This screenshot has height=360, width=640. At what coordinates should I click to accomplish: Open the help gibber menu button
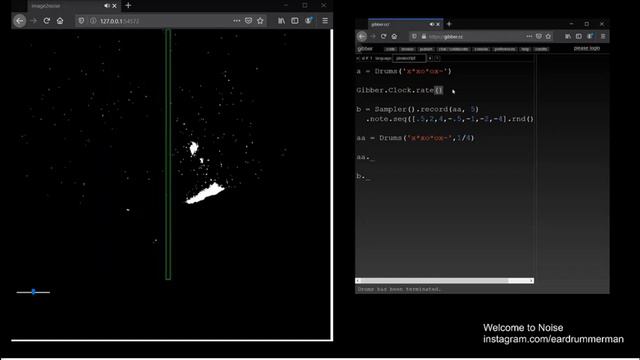pos(525,49)
